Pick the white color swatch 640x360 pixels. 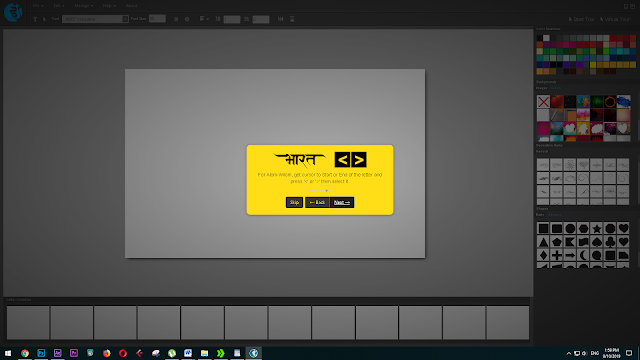tap(546, 38)
